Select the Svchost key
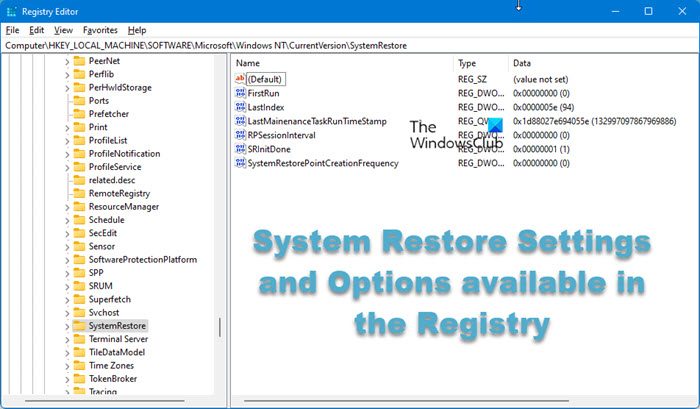The width and height of the screenshot is (700, 409). [104, 313]
